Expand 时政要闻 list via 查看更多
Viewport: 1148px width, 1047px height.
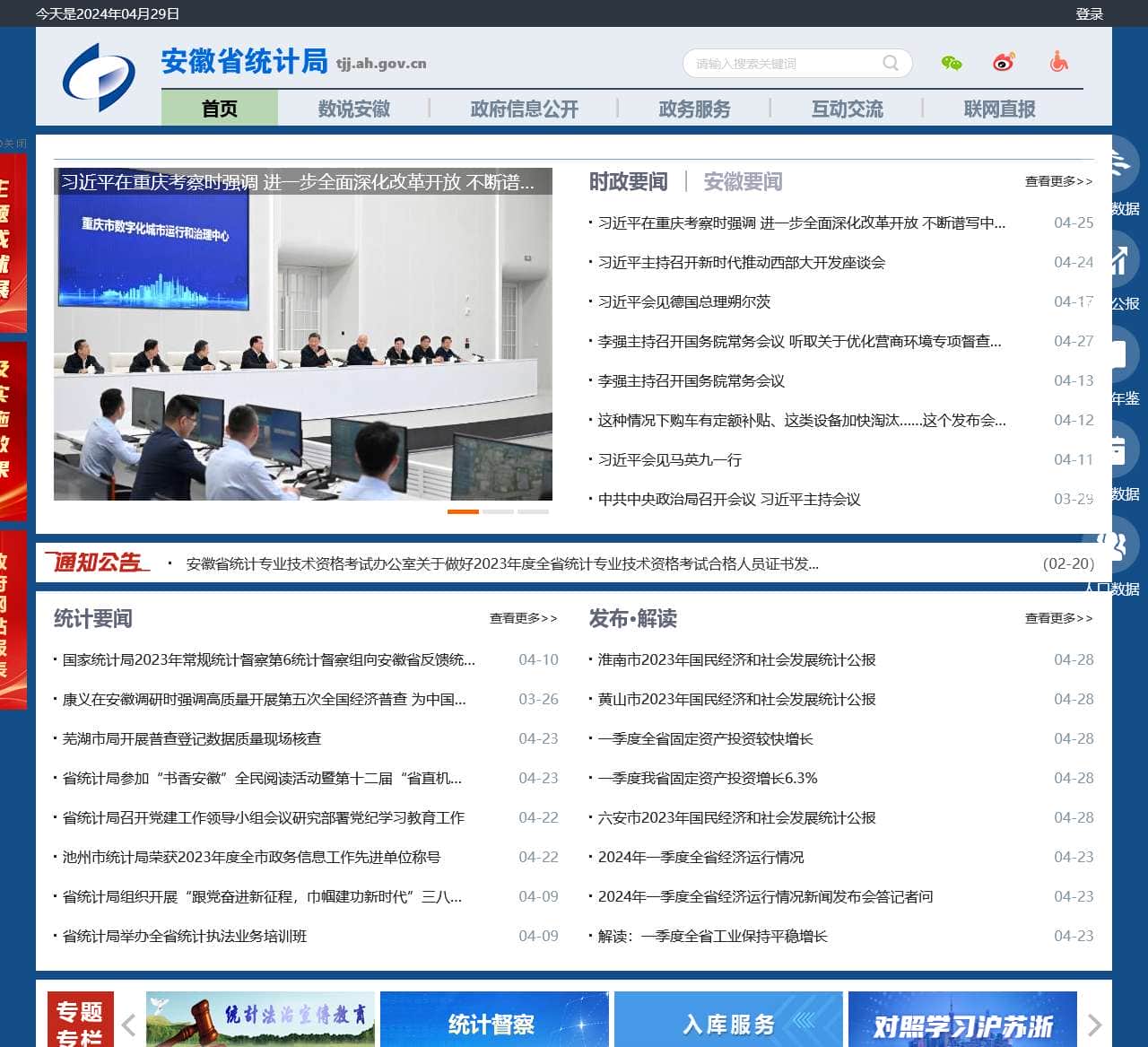coord(1058,181)
